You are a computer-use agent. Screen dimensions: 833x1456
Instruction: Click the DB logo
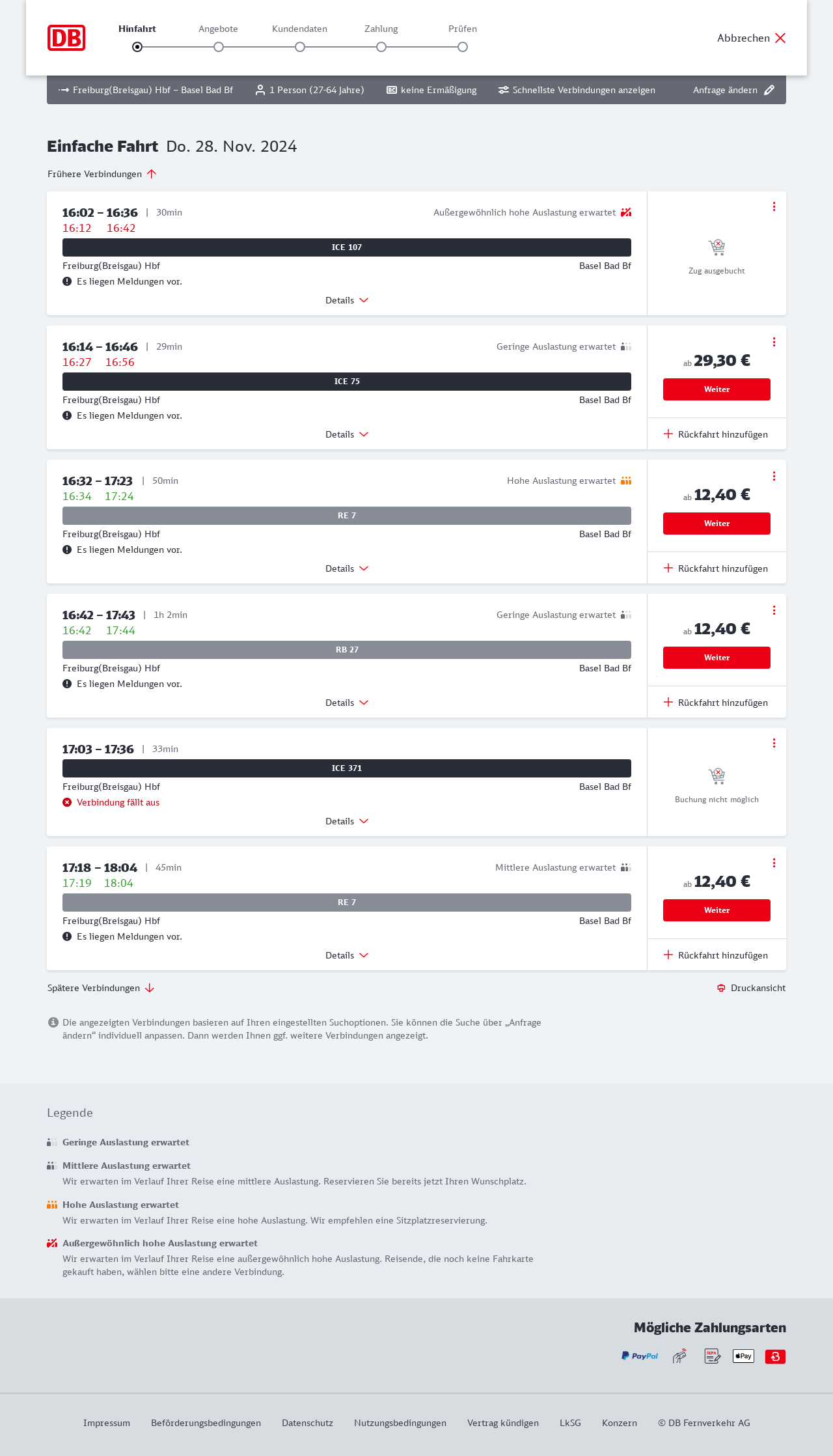[66, 38]
